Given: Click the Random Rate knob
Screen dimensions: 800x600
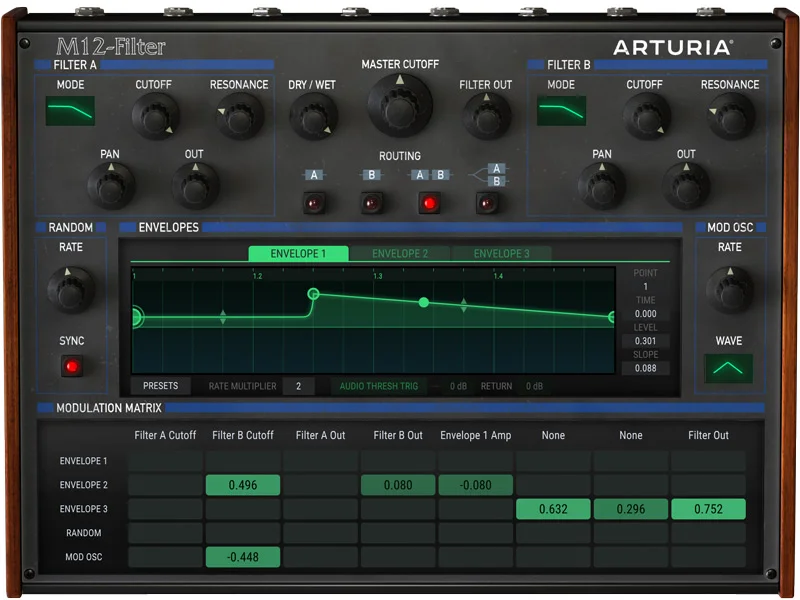Looking at the screenshot, I should click(70, 290).
